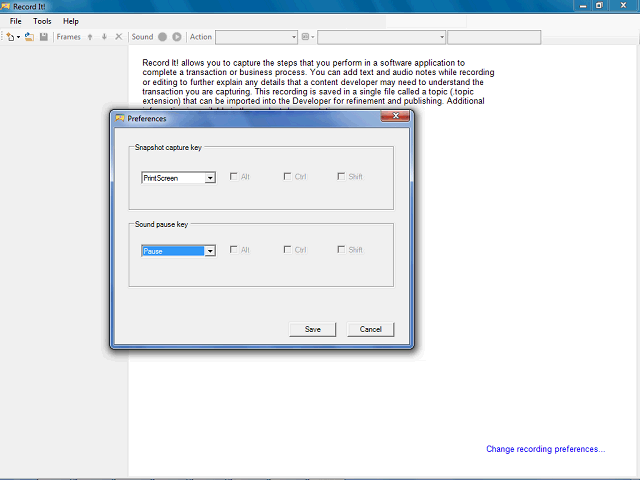
Task: Open the Help menu
Action: (71, 21)
